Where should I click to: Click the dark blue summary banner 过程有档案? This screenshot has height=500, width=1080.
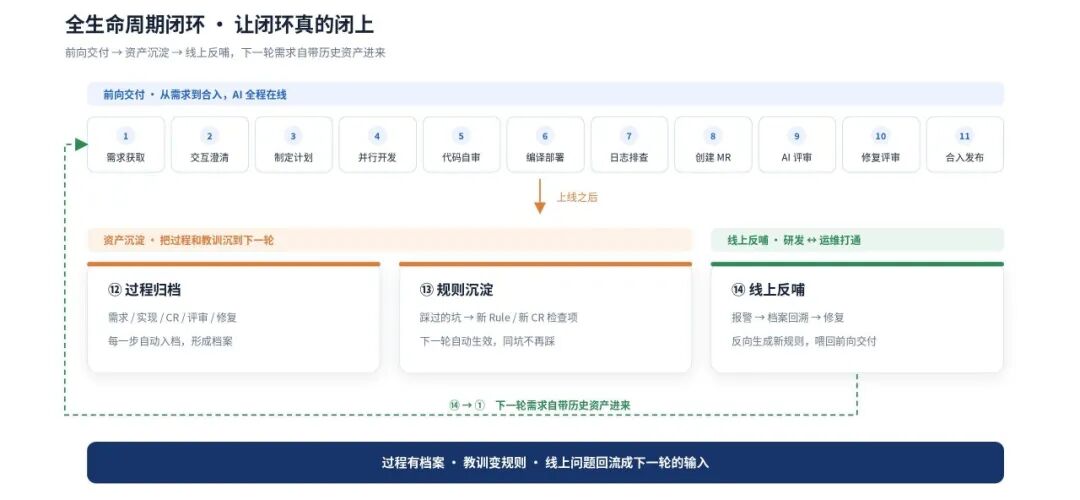point(546,463)
